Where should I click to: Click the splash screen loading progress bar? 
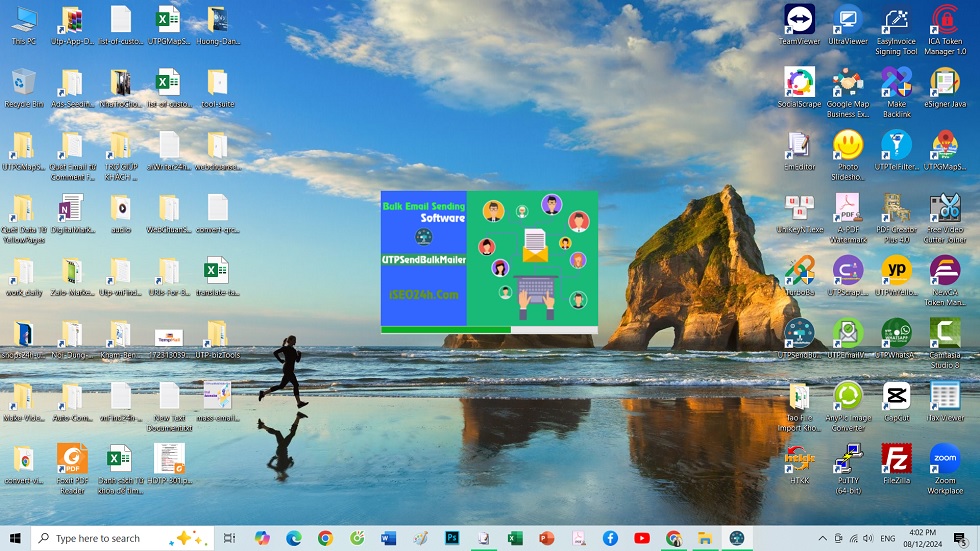(x=489, y=329)
